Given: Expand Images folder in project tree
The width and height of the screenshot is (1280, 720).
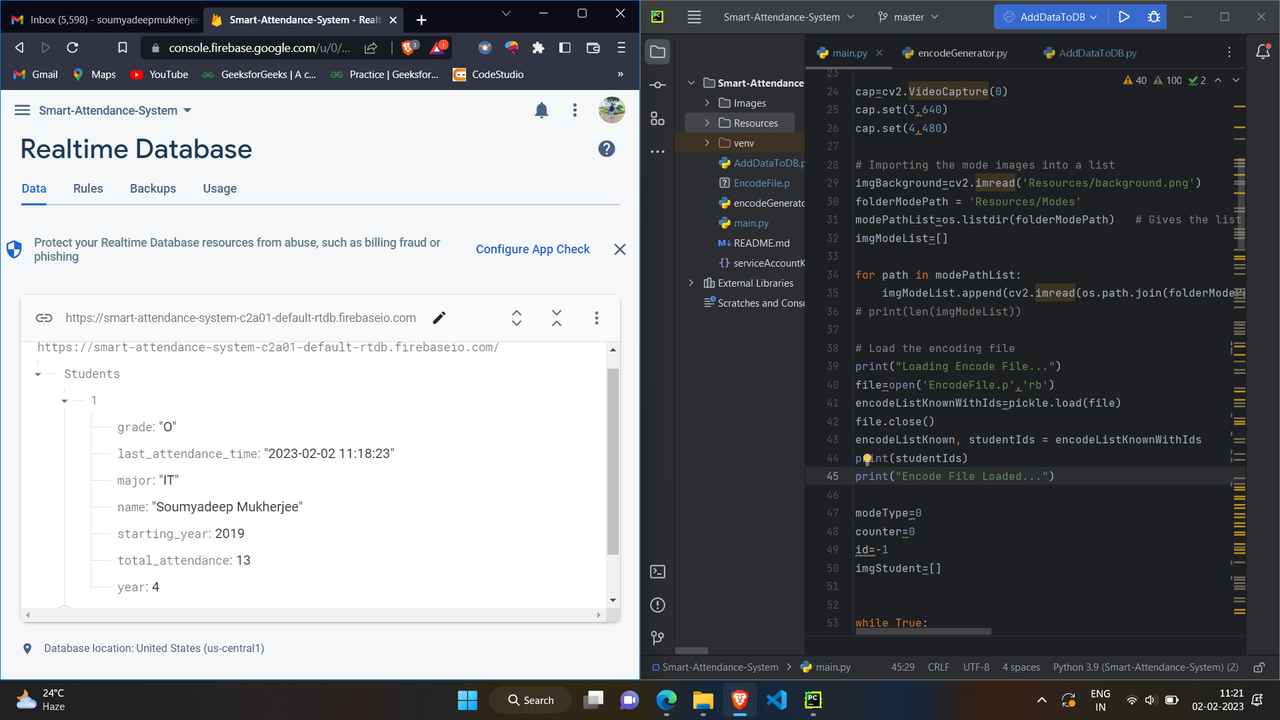Looking at the screenshot, I should (x=707, y=103).
